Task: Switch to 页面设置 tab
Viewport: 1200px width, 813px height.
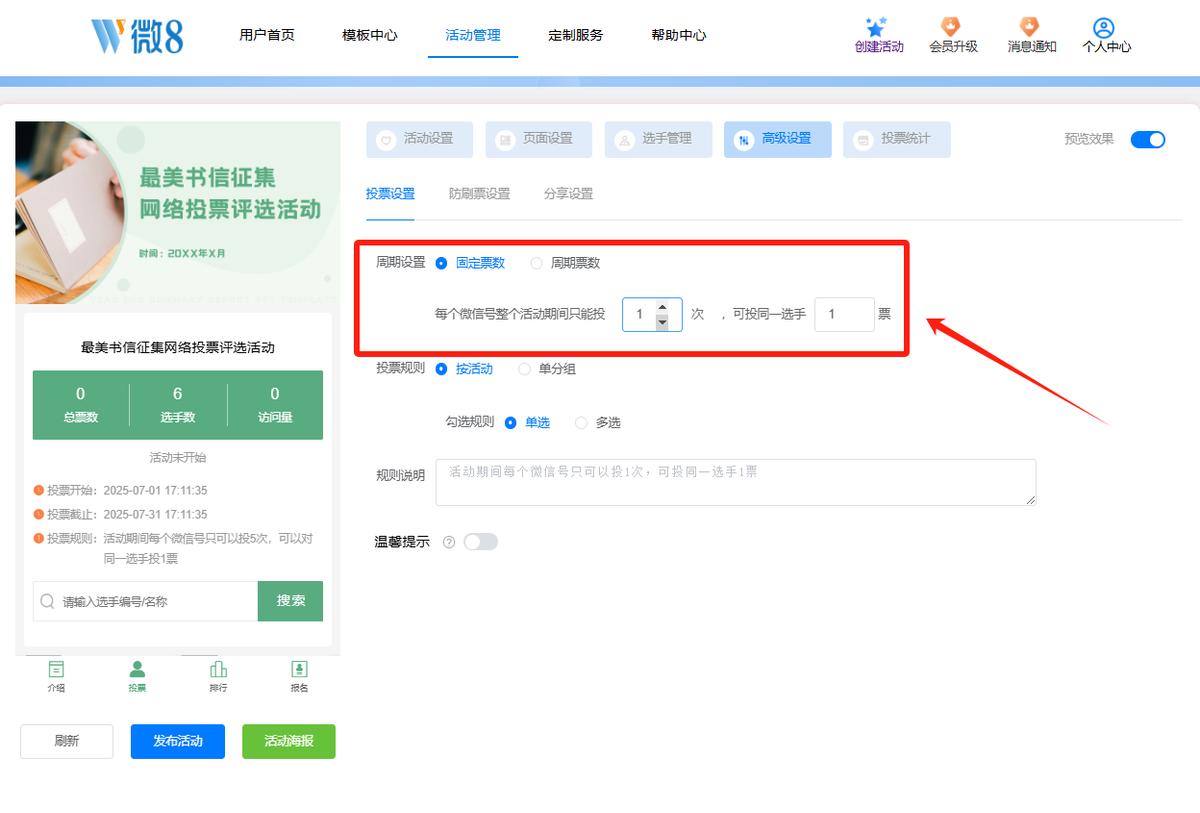Action: [x=538, y=139]
